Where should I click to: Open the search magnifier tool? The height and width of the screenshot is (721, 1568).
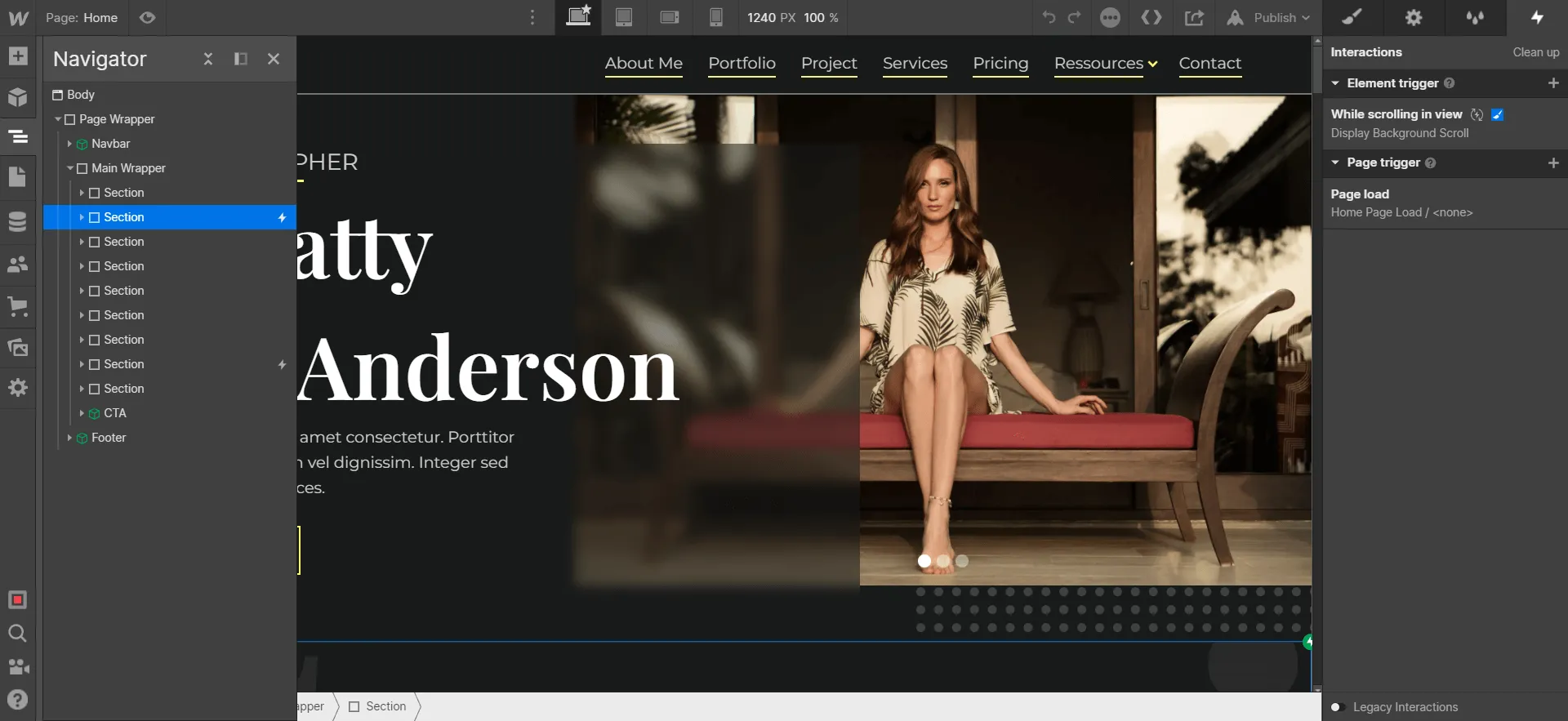[x=17, y=633]
